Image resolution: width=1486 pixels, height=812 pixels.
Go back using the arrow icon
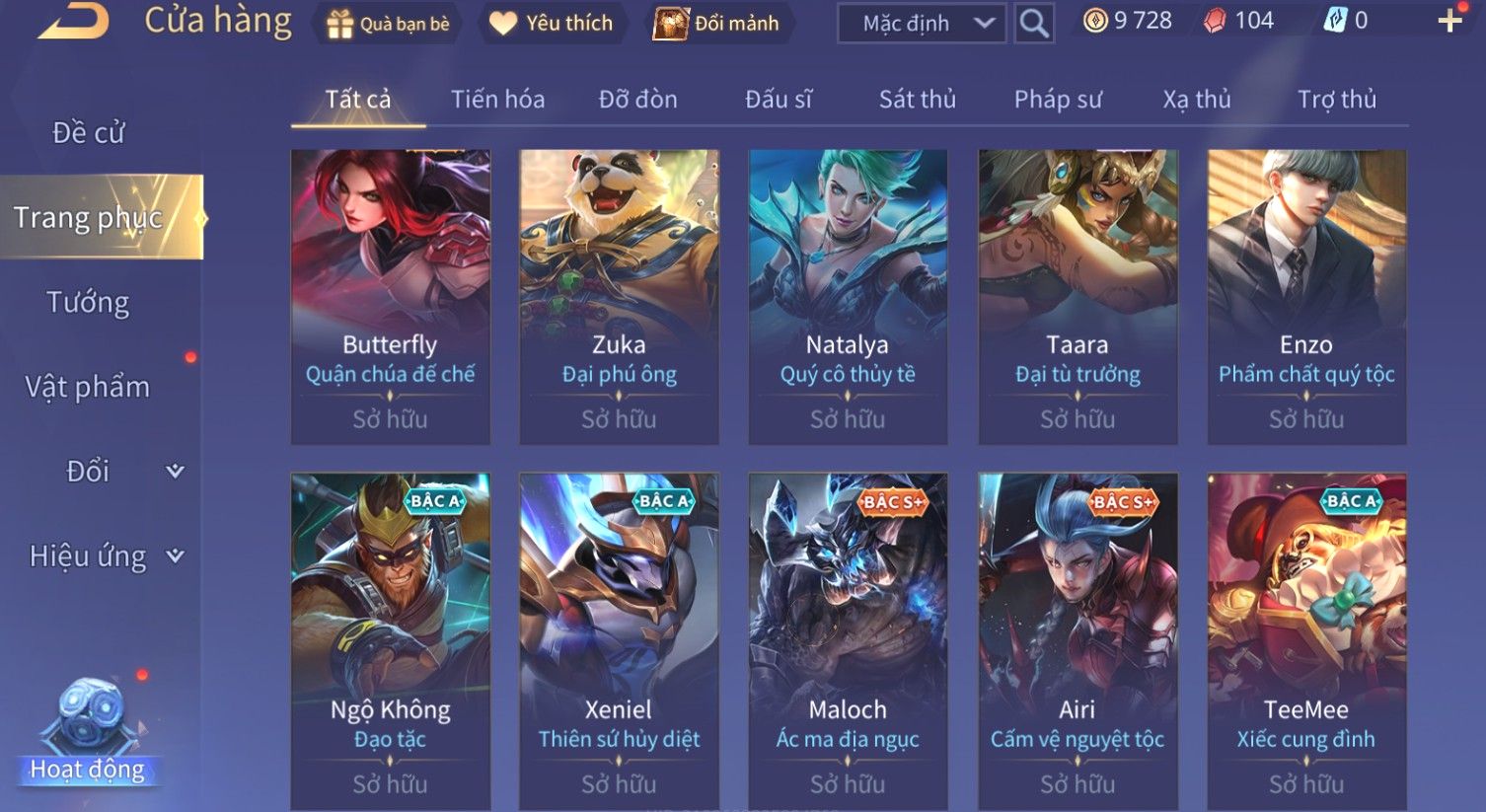pyautogui.click(x=73, y=21)
